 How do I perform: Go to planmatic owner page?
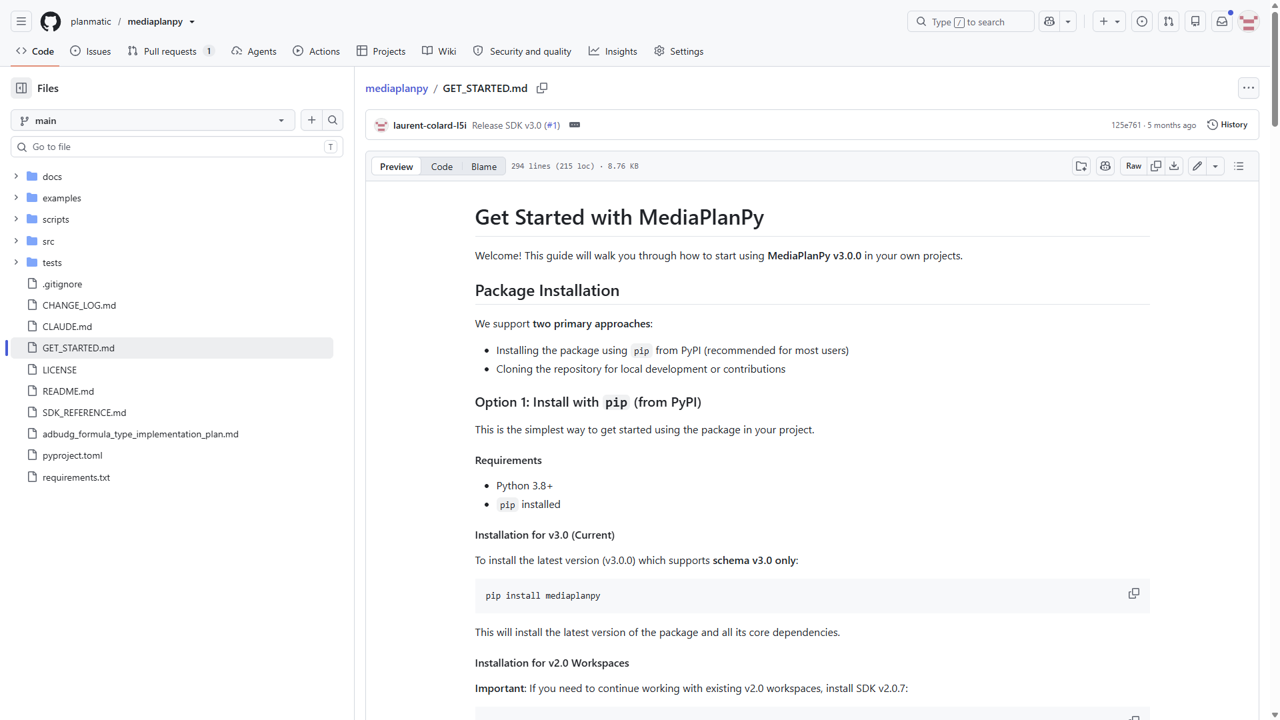[91, 21]
